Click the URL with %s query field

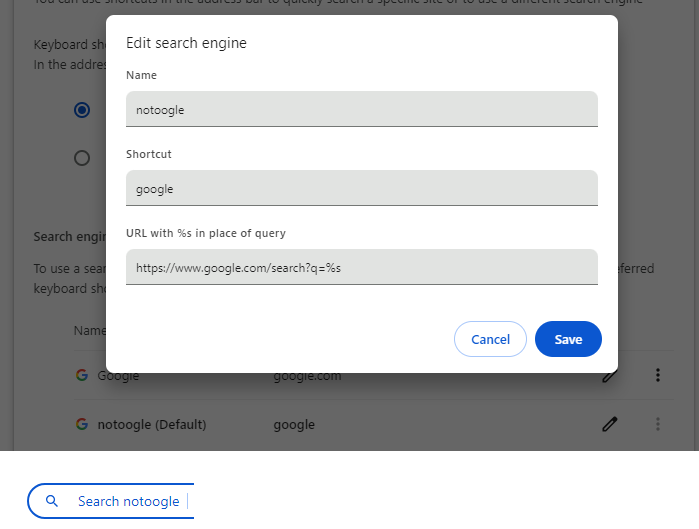click(x=361, y=268)
